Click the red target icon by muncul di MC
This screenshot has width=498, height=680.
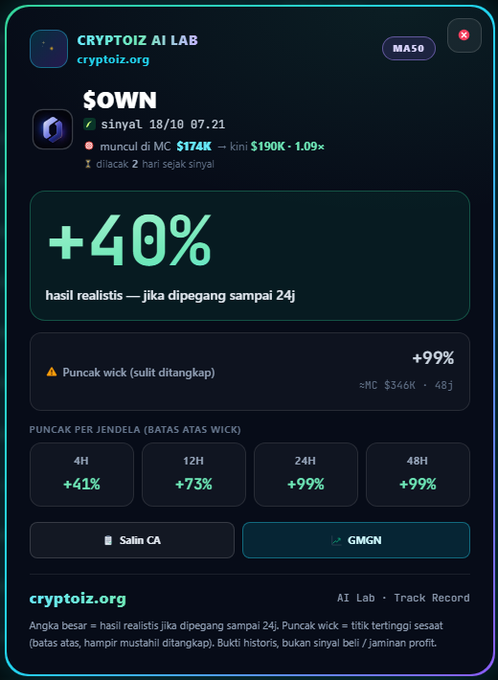tap(89, 146)
